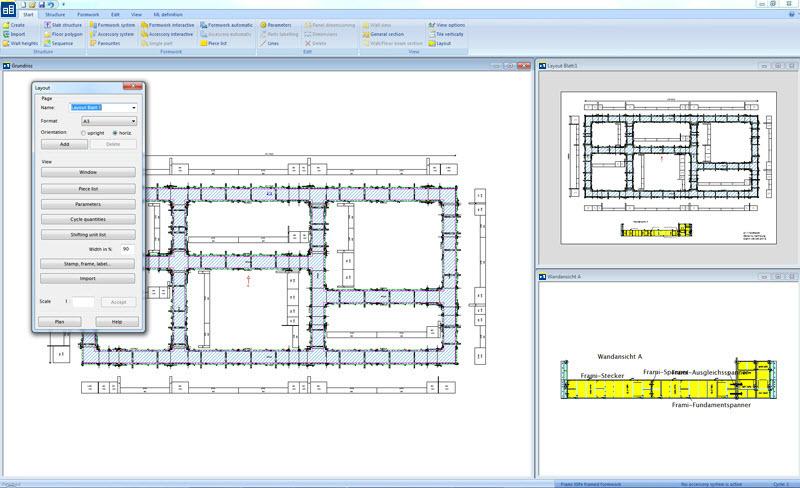Click the Width in % input field
800x488 pixels.
coord(127,248)
